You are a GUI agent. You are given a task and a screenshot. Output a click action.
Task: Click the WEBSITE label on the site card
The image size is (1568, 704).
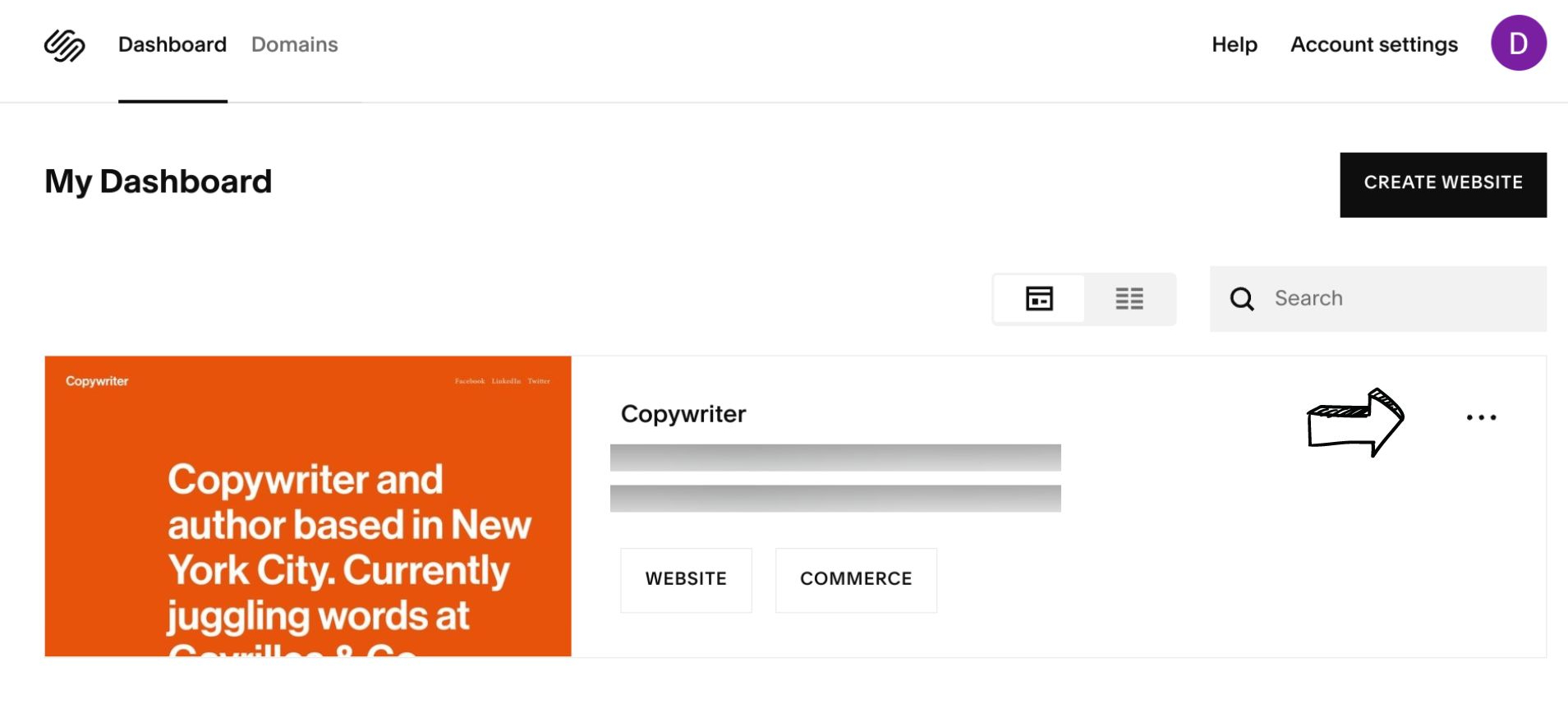pyautogui.click(x=686, y=580)
